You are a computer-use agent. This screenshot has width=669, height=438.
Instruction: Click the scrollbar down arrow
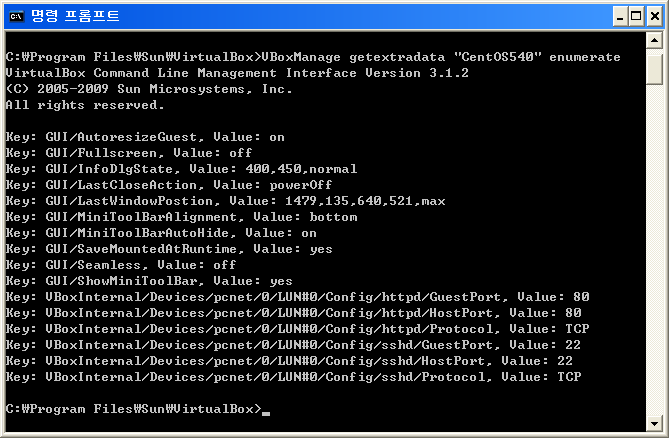coord(654,423)
